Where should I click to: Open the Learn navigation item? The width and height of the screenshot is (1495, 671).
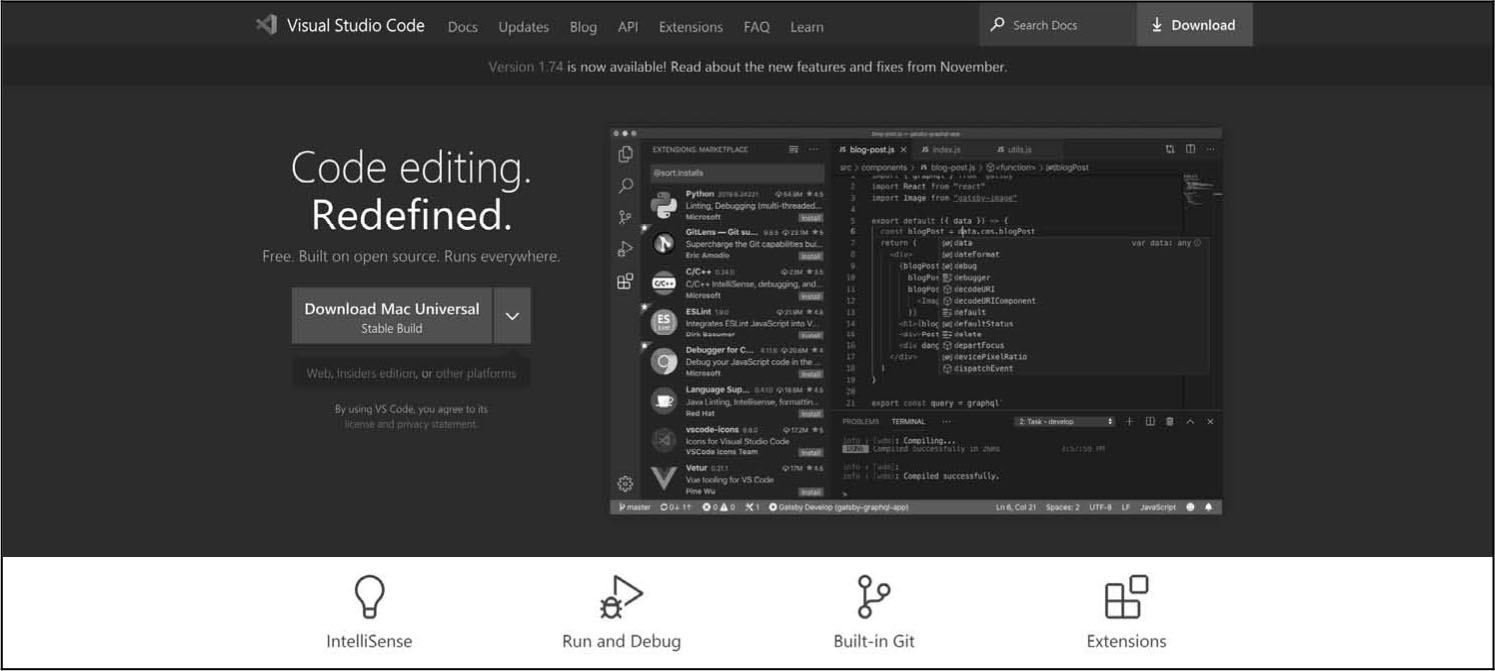click(x=807, y=27)
